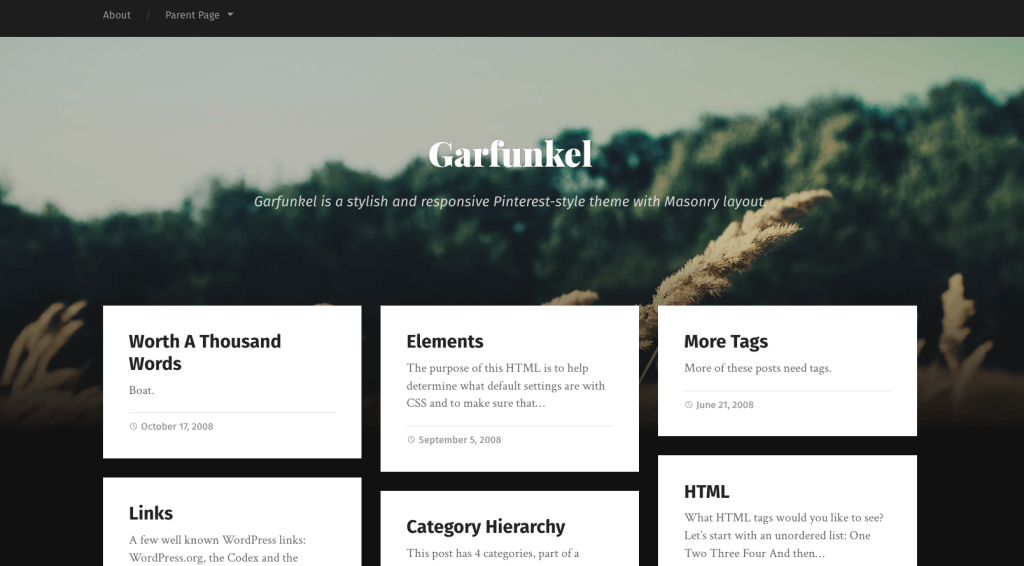Open the Parent Page menu link
Screen dimensions: 1024x566
pyautogui.click(x=192, y=15)
